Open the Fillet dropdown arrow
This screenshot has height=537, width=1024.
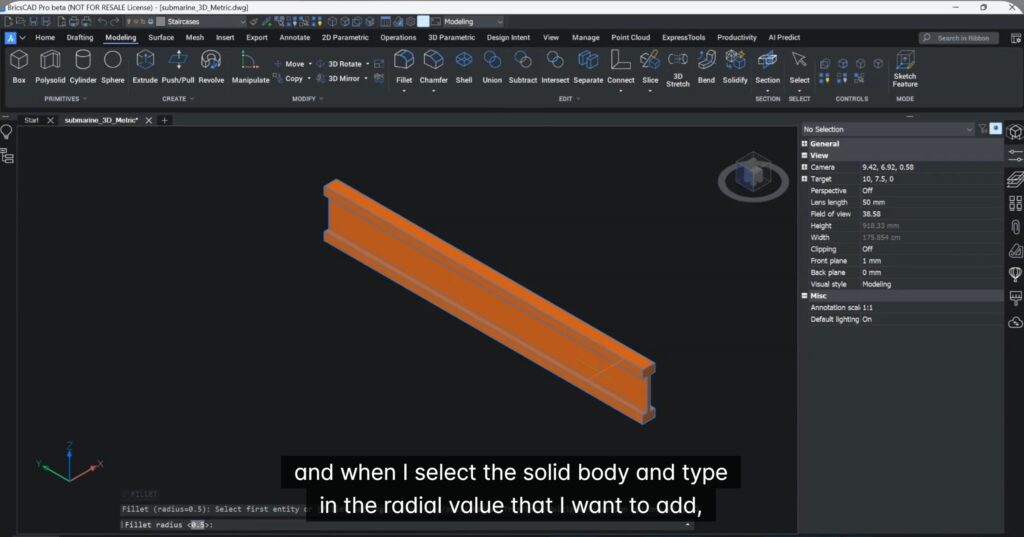pos(404,91)
